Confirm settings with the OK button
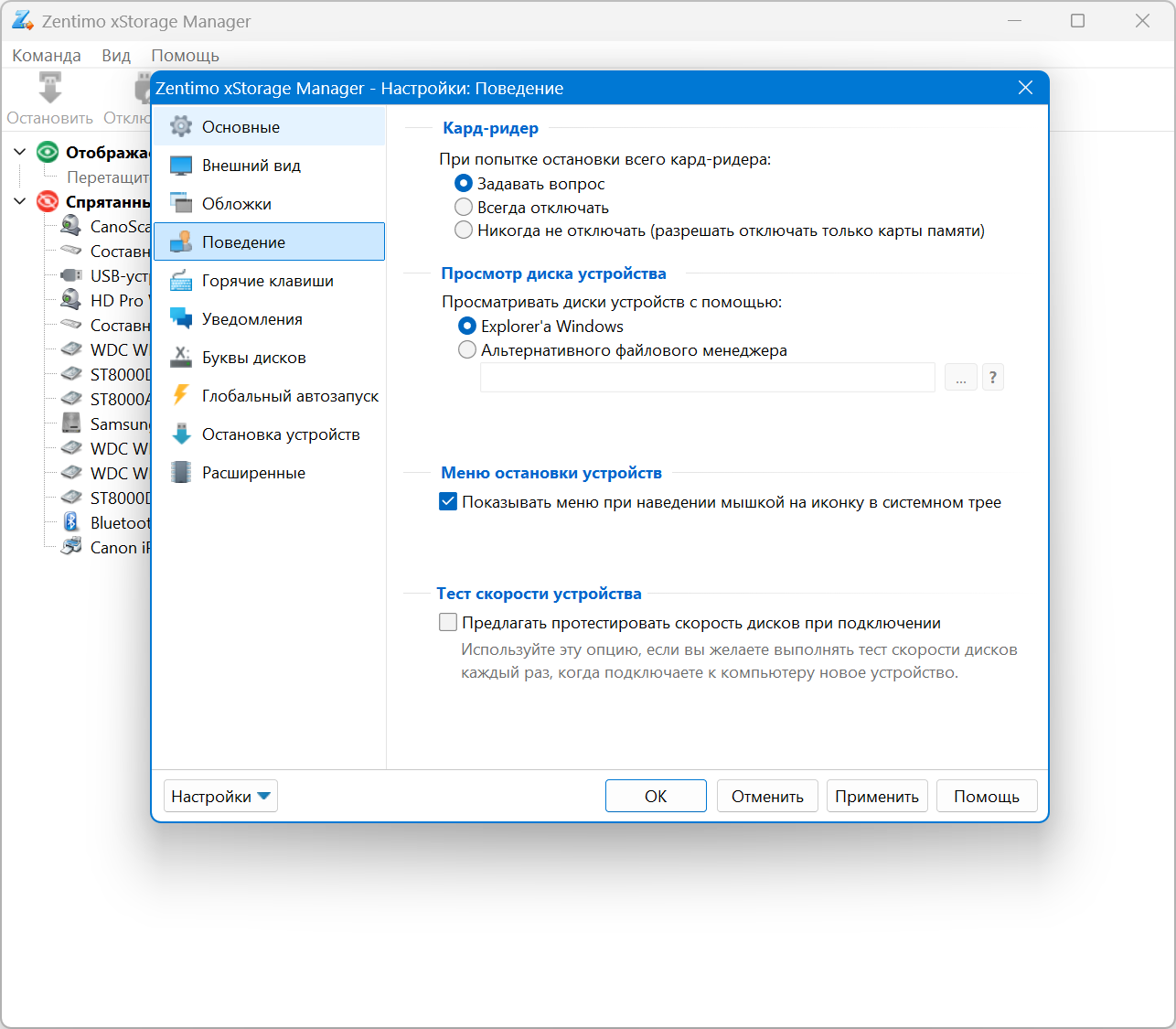The height and width of the screenshot is (1029, 1176). coord(656,796)
